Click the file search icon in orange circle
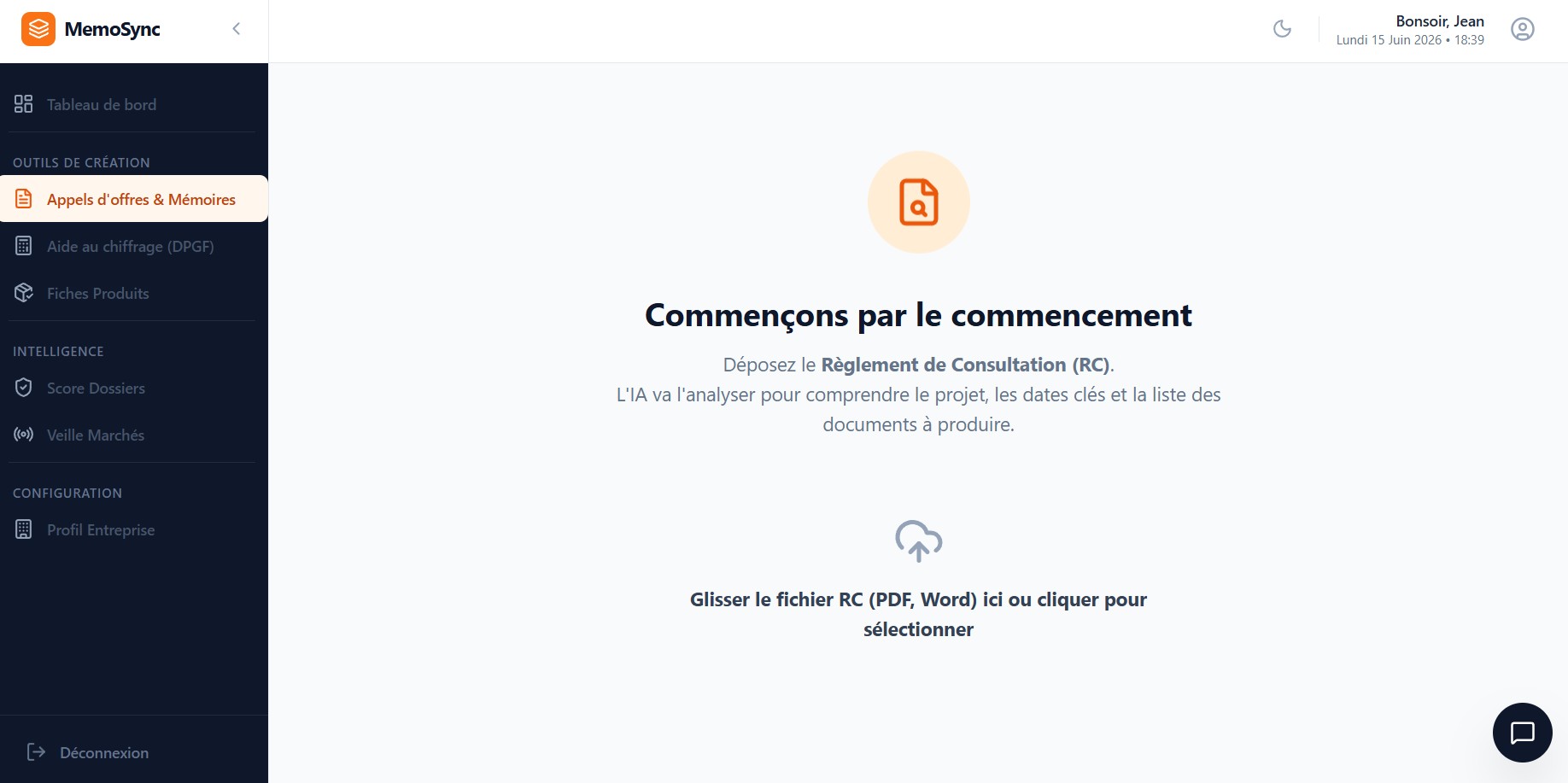 tap(919, 202)
